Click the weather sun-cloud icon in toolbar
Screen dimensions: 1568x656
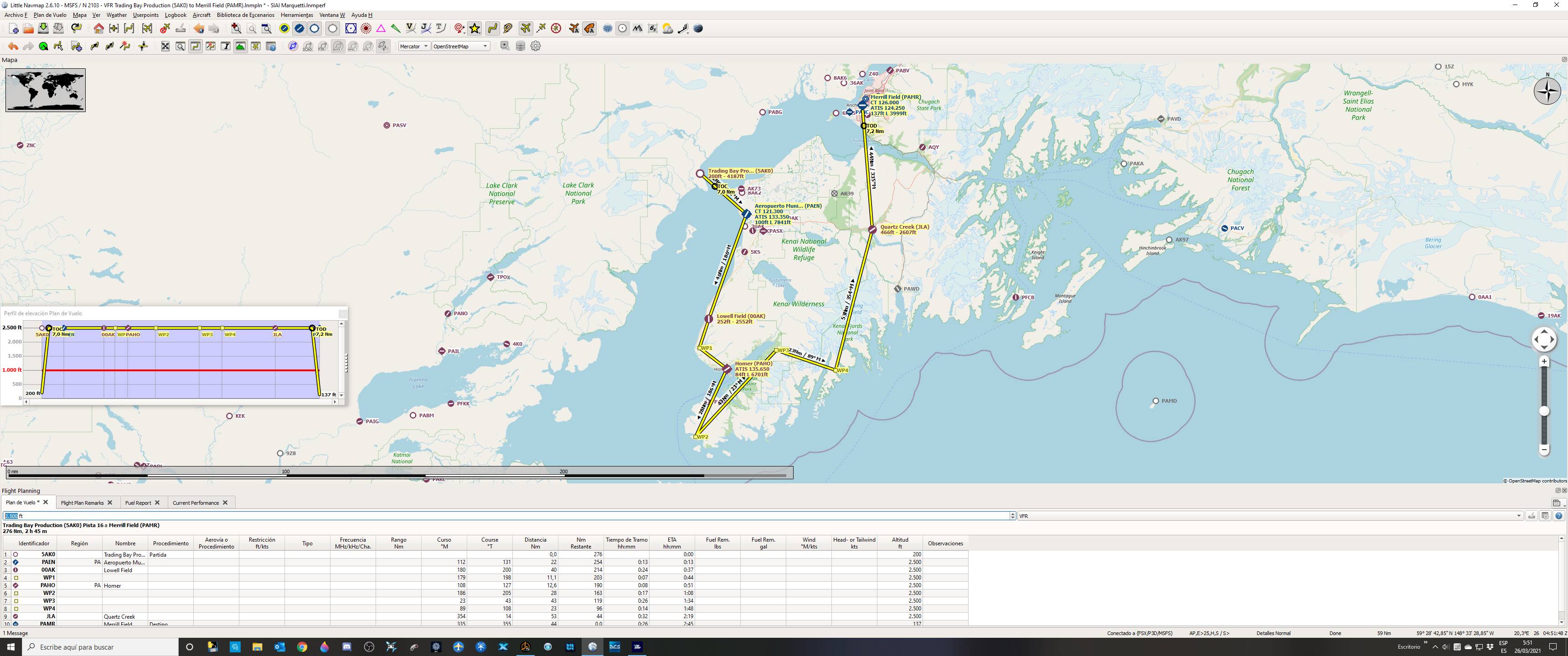click(668, 29)
